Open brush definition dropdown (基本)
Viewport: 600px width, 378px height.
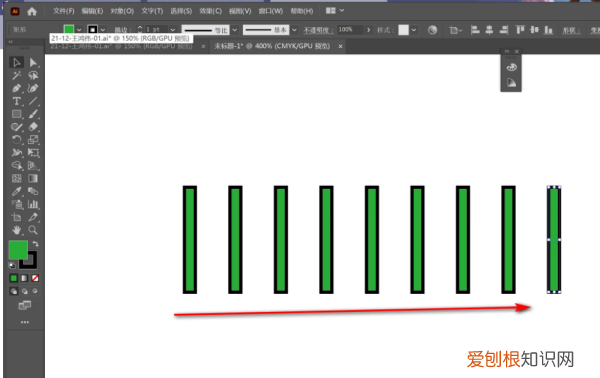(294, 30)
